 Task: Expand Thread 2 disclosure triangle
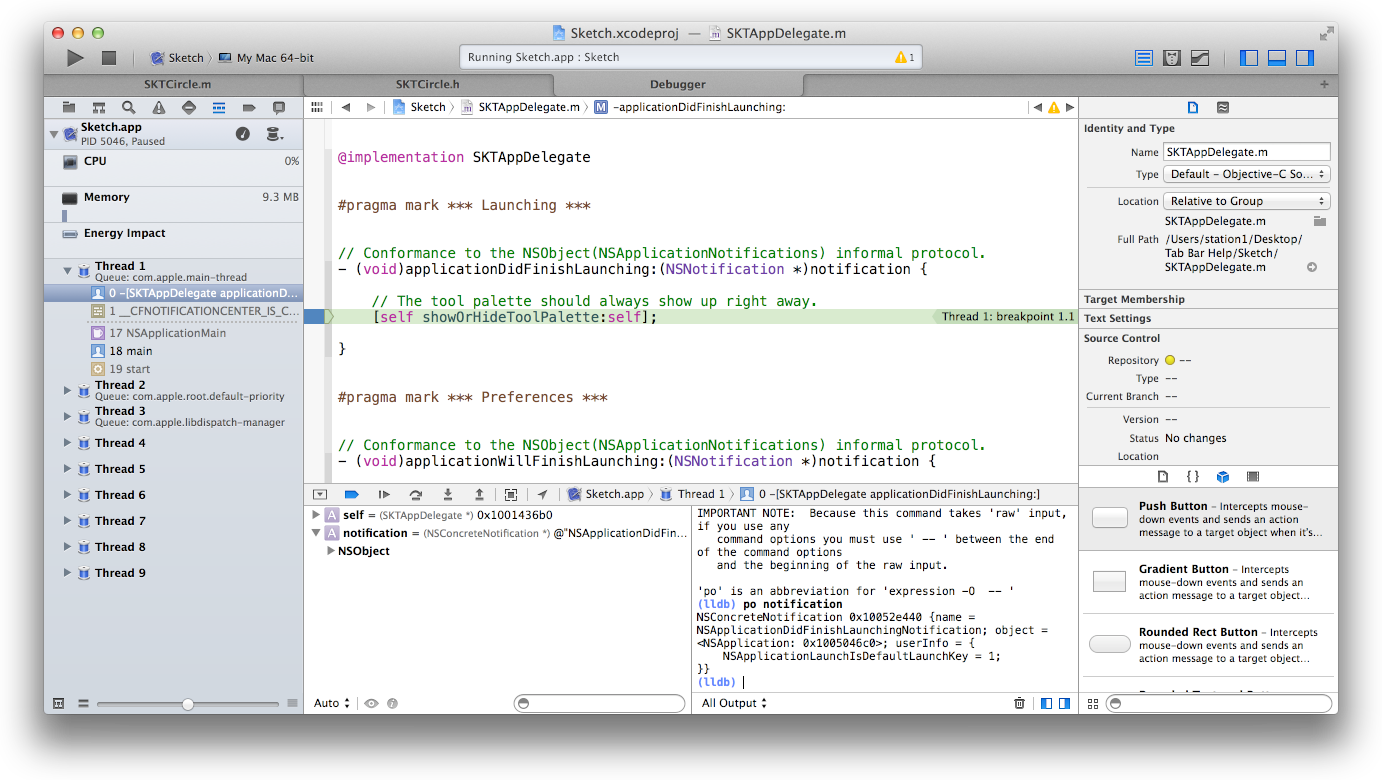coord(68,390)
